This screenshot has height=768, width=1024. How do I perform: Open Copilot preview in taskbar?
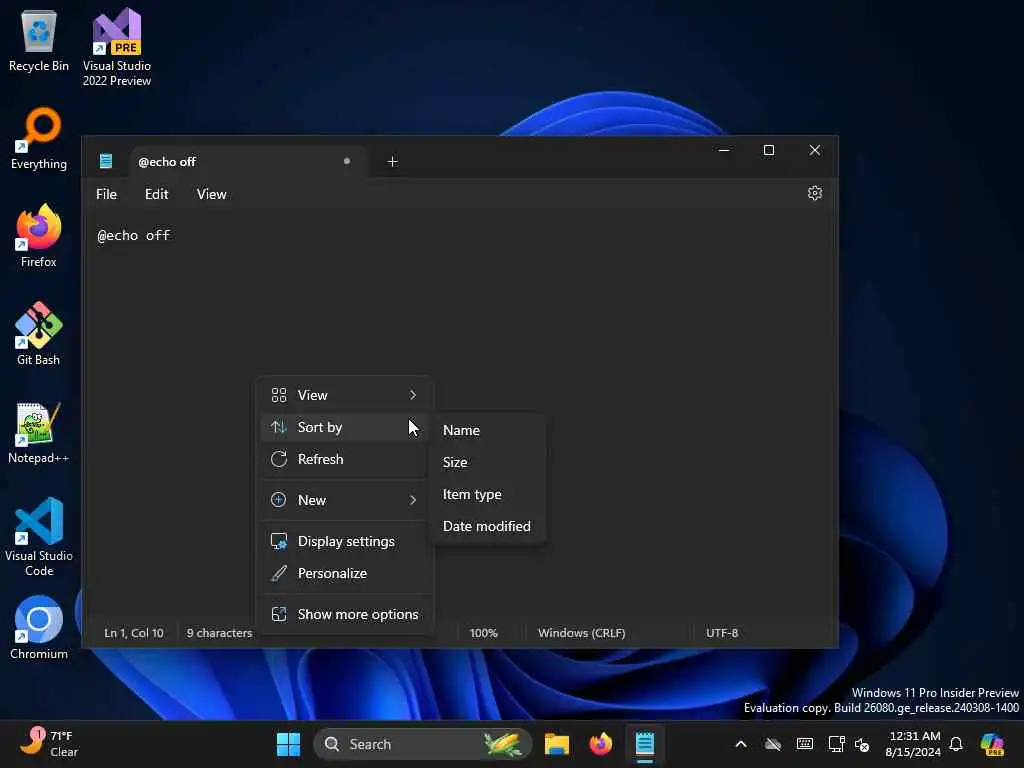click(991, 744)
